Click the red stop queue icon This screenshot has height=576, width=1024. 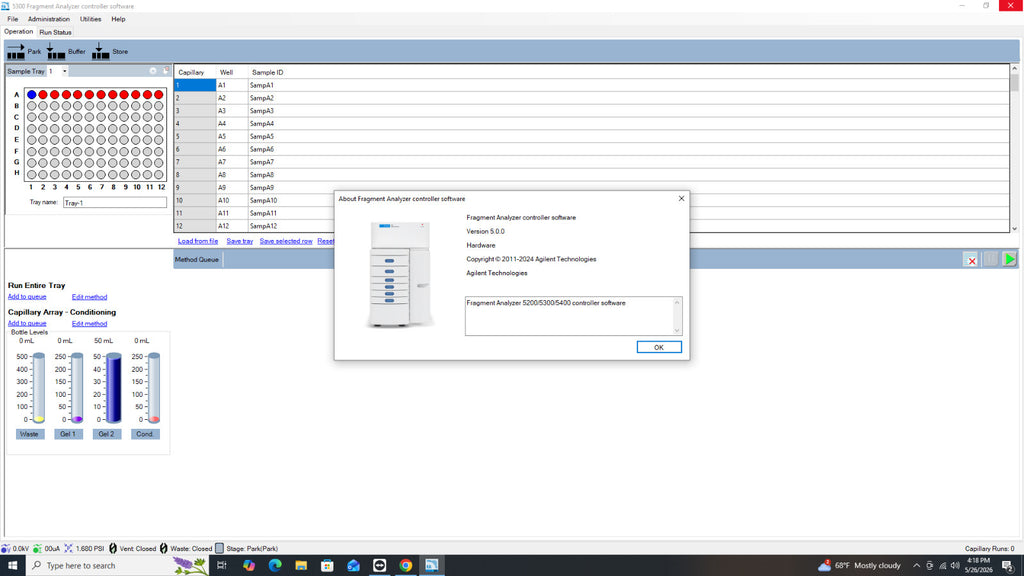coord(971,260)
